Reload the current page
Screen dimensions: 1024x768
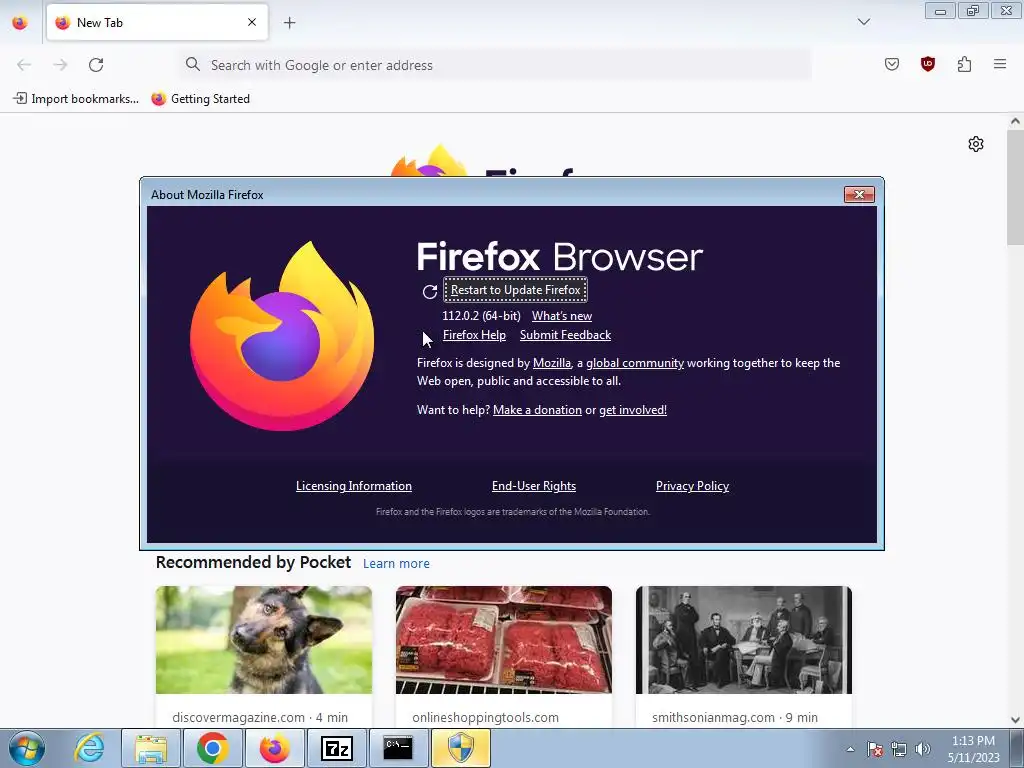click(96, 65)
